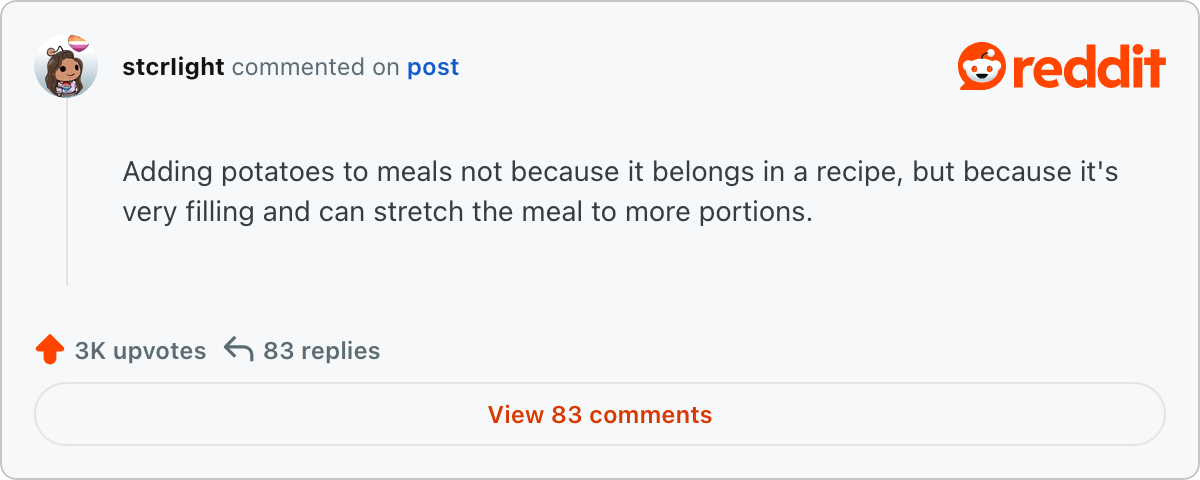Click the word "upvotes" beside the arrow
Image resolution: width=1200 pixels, height=480 pixels.
[x=159, y=352]
